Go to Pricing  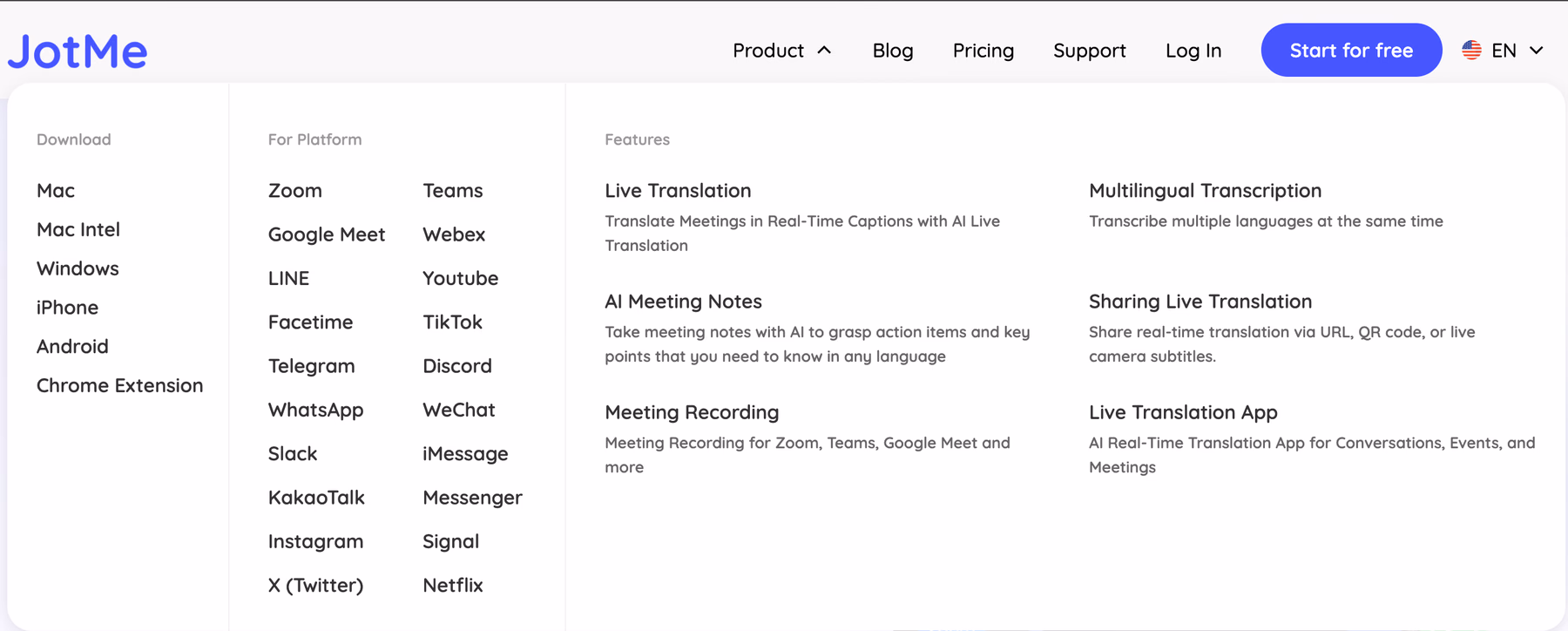click(983, 51)
